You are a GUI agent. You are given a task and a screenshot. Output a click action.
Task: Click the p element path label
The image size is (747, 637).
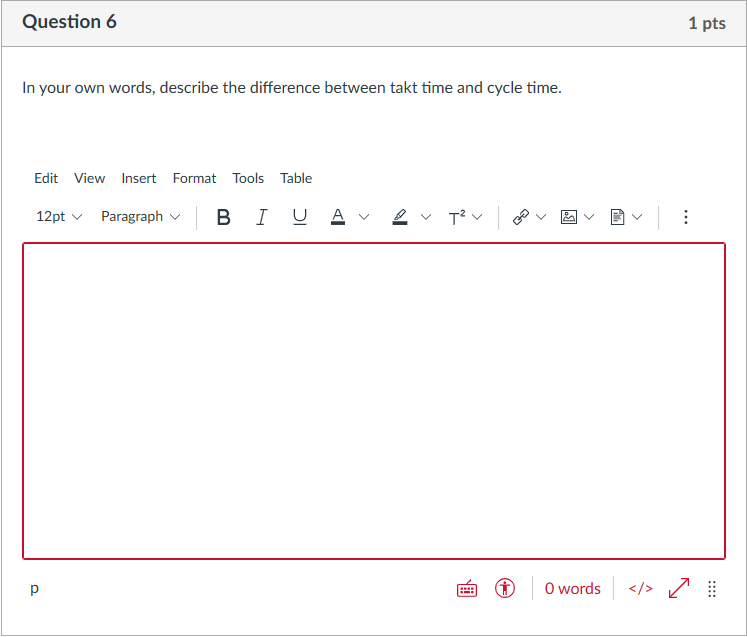click(34, 589)
